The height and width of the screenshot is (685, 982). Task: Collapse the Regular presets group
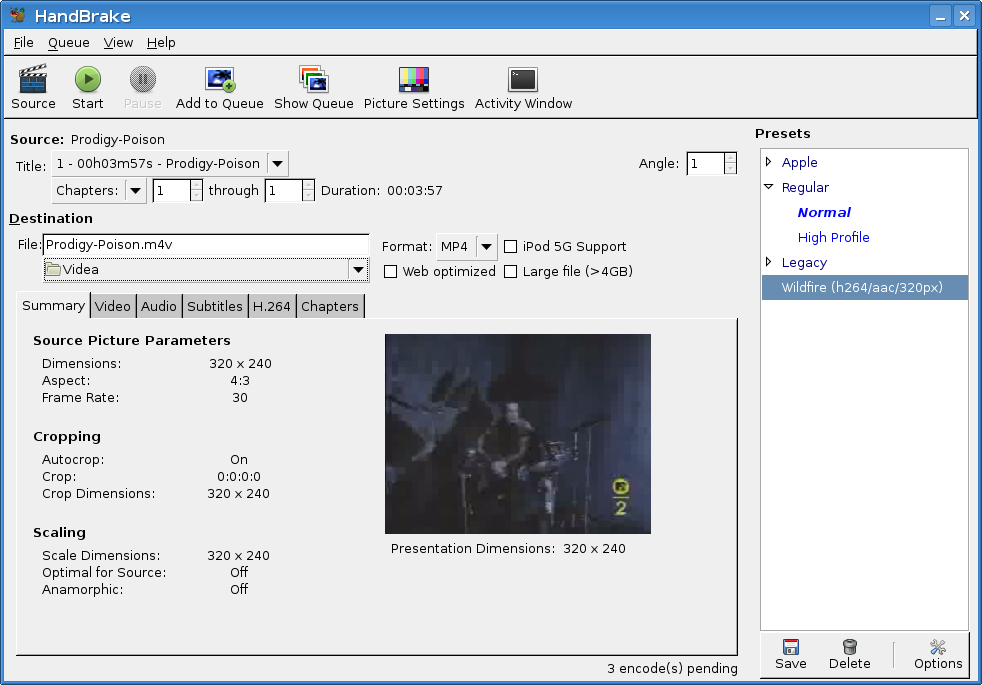pyautogui.click(x=769, y=187)
